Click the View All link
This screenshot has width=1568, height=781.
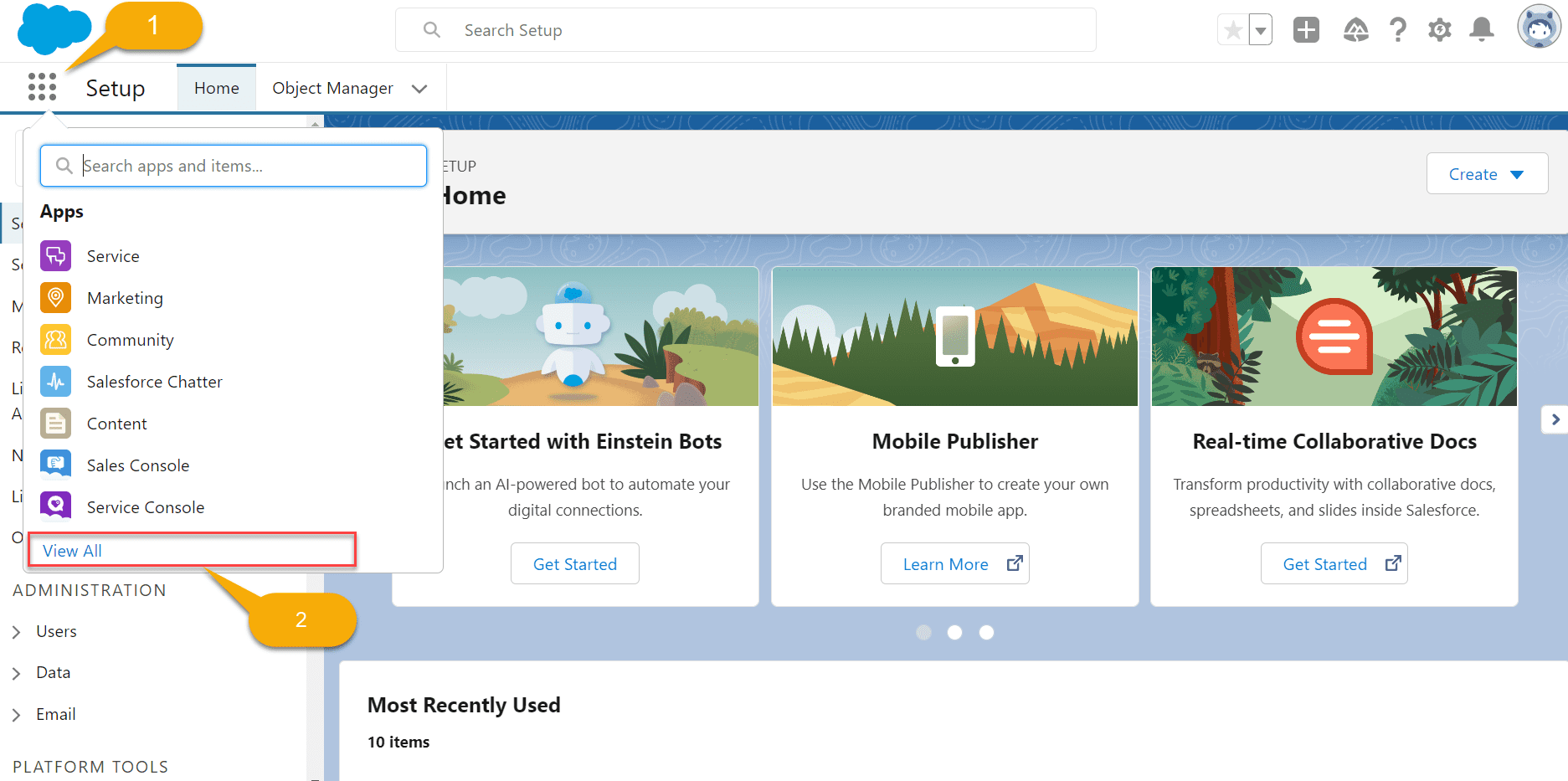72,550
